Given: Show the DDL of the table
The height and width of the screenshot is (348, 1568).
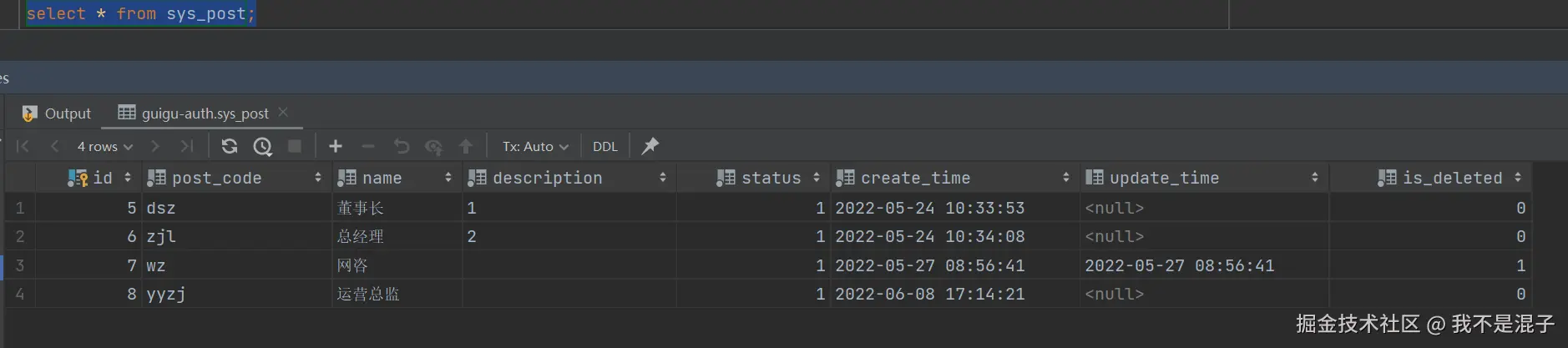Looking at the screenshot, I should coord(605,146).
